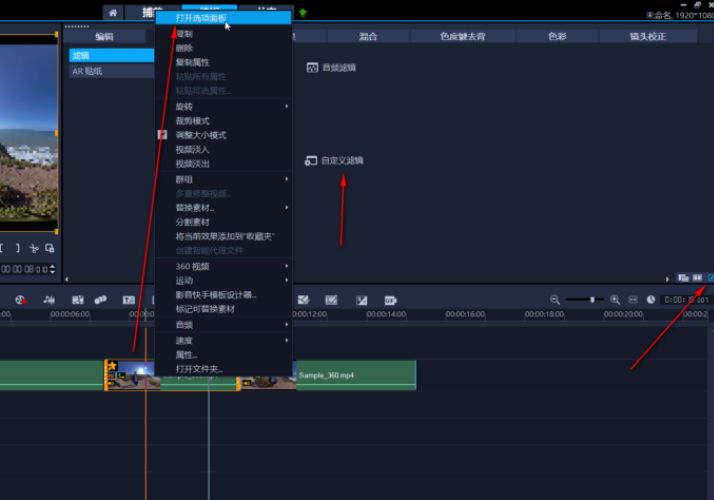Click the 音频滤镜 option
Viewport: 714px width, 500px height.
pos(338,67)
